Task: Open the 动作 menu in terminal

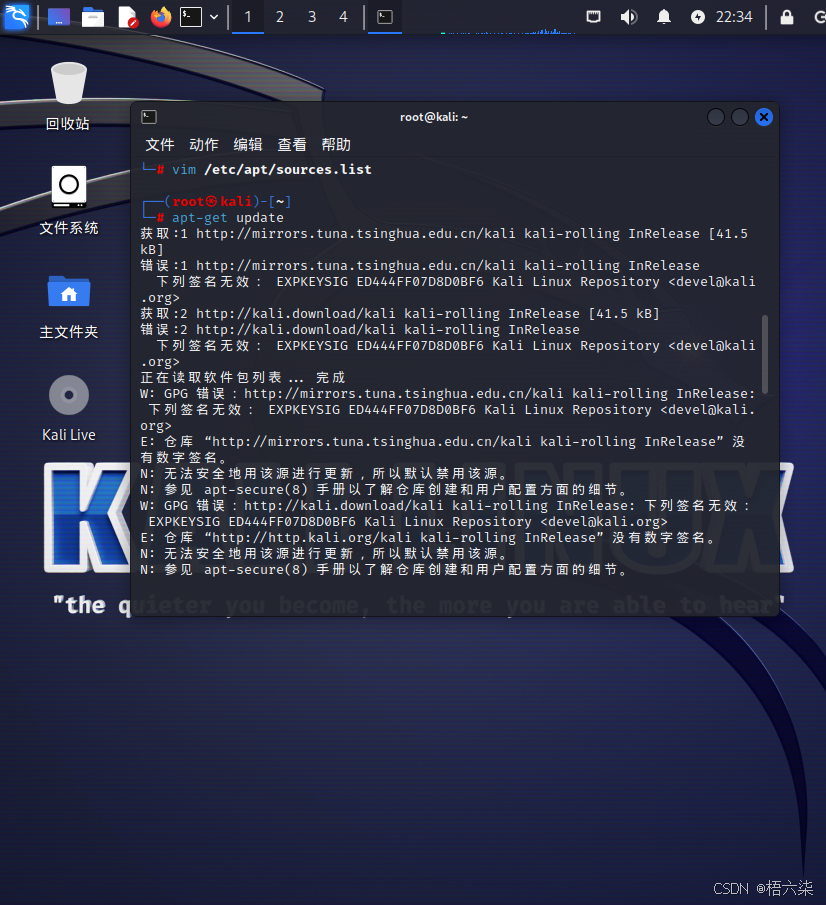Action: tap(204, 144)
